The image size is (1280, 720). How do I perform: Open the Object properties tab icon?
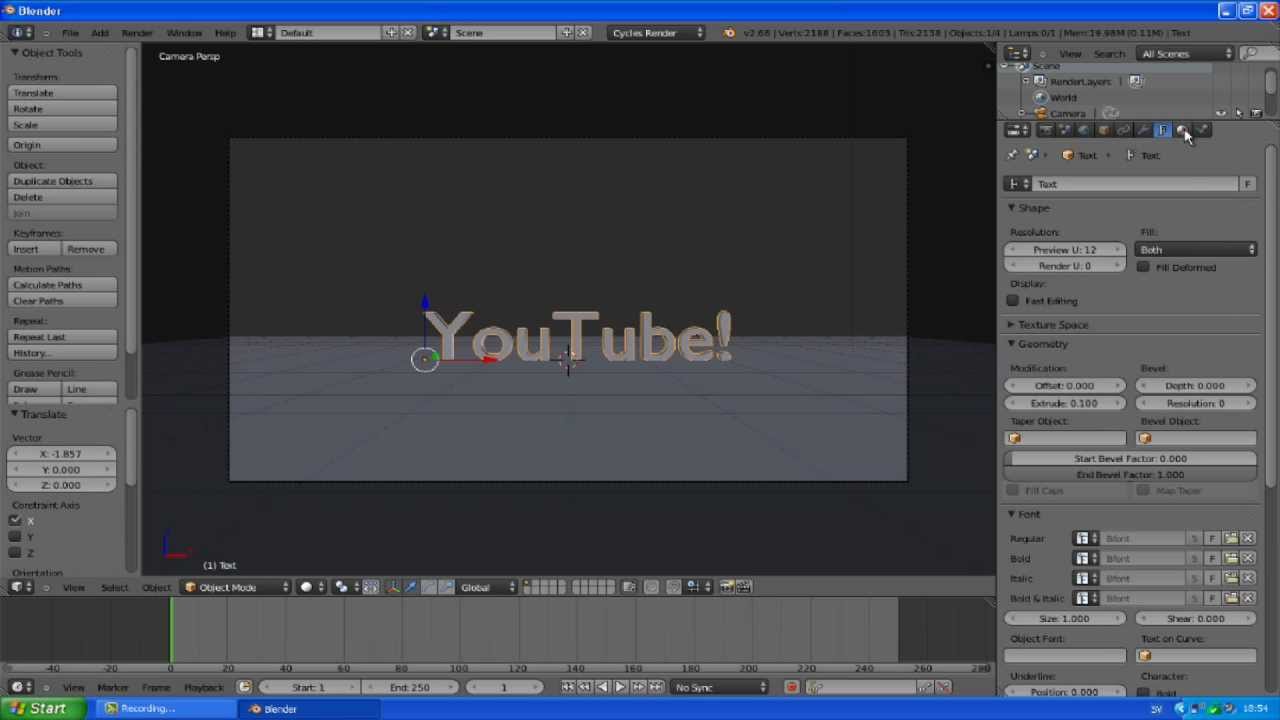[1104, 130]
